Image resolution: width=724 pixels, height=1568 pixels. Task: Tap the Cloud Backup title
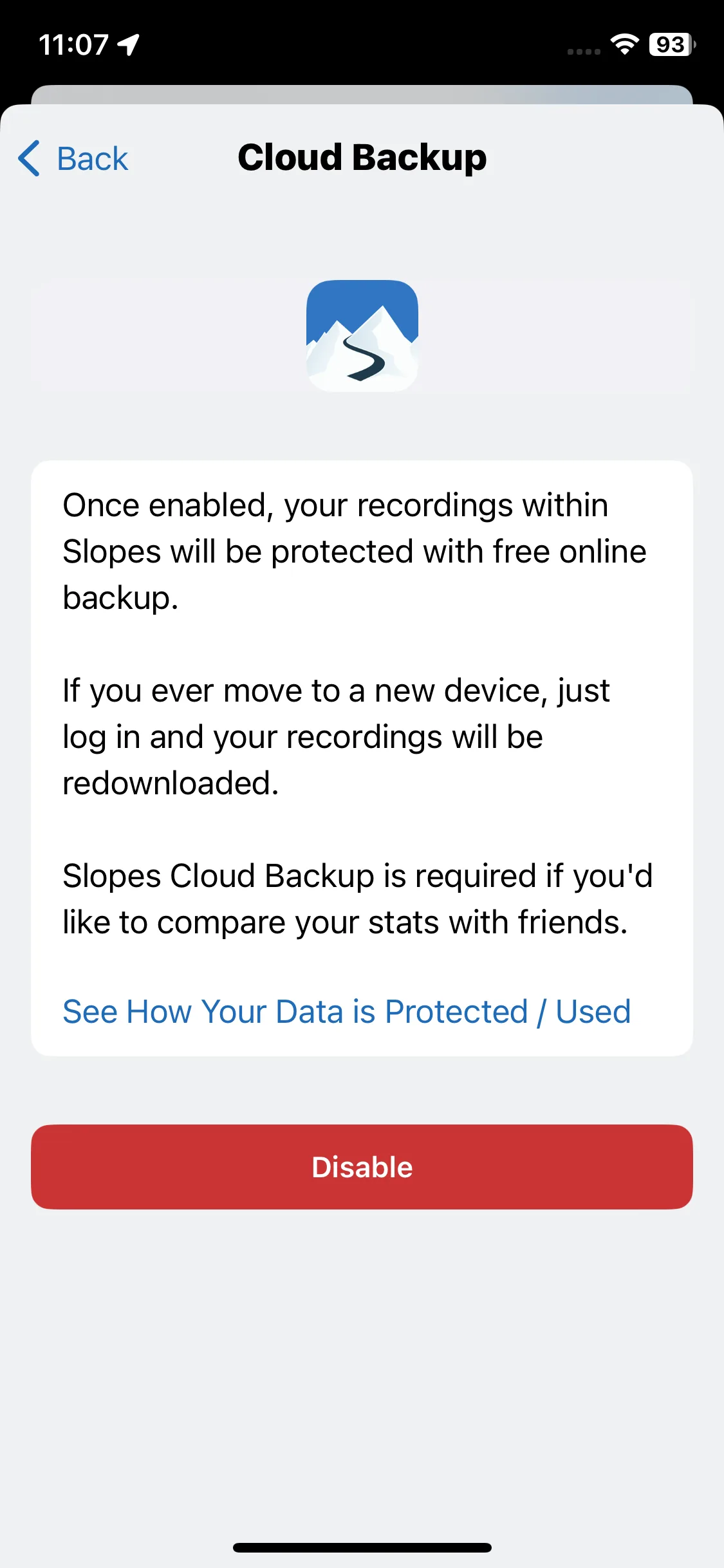[x=362, y=158]
